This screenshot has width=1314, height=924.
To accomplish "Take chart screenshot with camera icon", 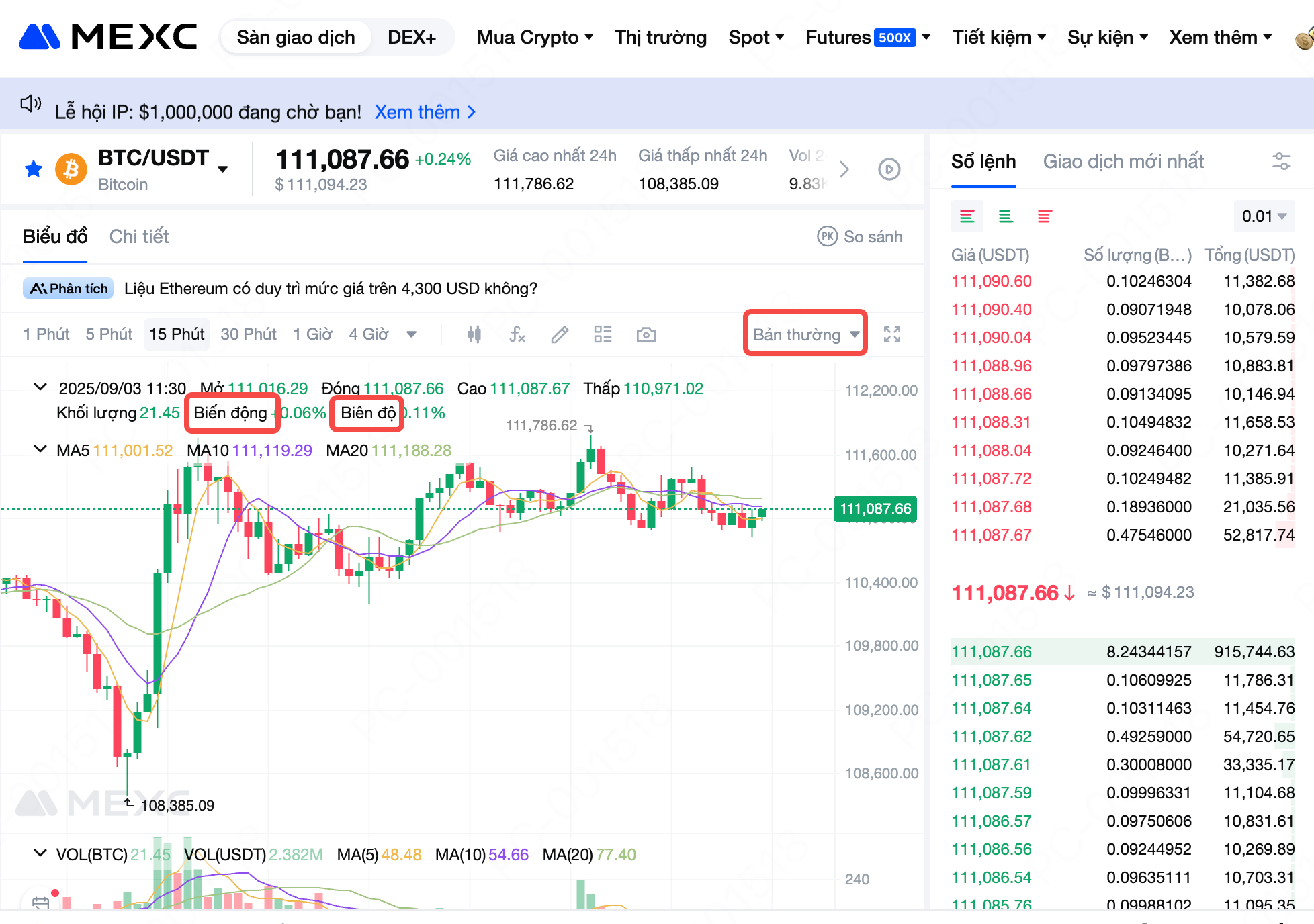I will click(646, 334).
